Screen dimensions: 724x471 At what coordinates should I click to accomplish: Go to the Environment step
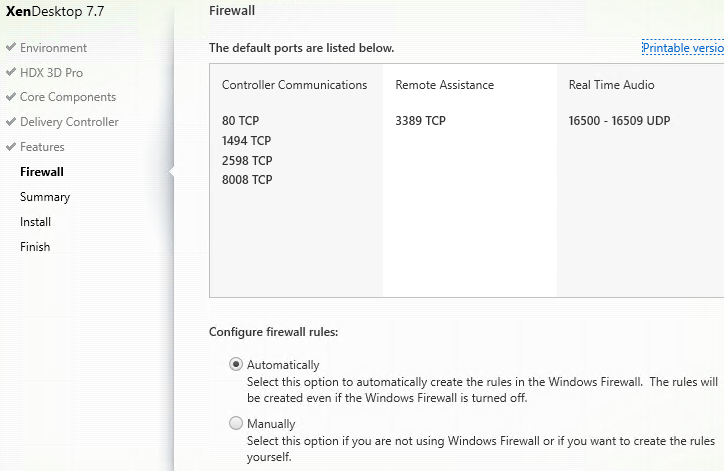[x=53, y=48]
